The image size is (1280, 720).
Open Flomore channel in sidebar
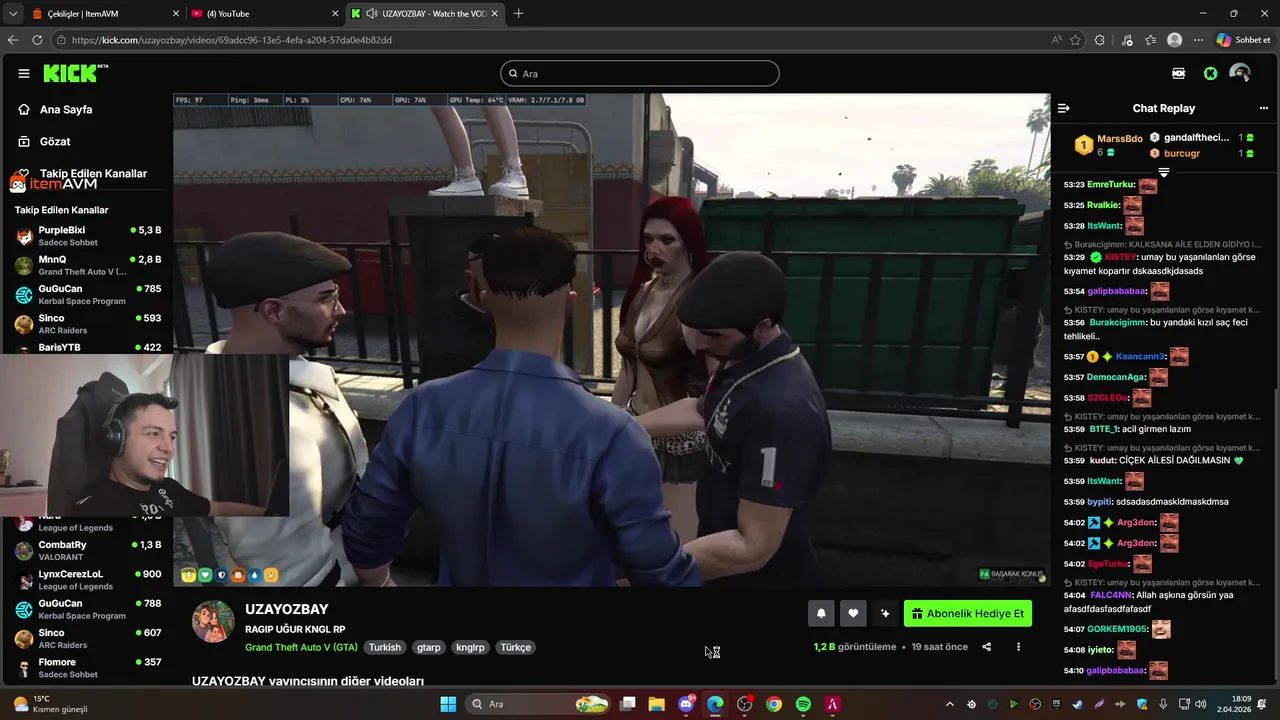click(x=88, y=667)
